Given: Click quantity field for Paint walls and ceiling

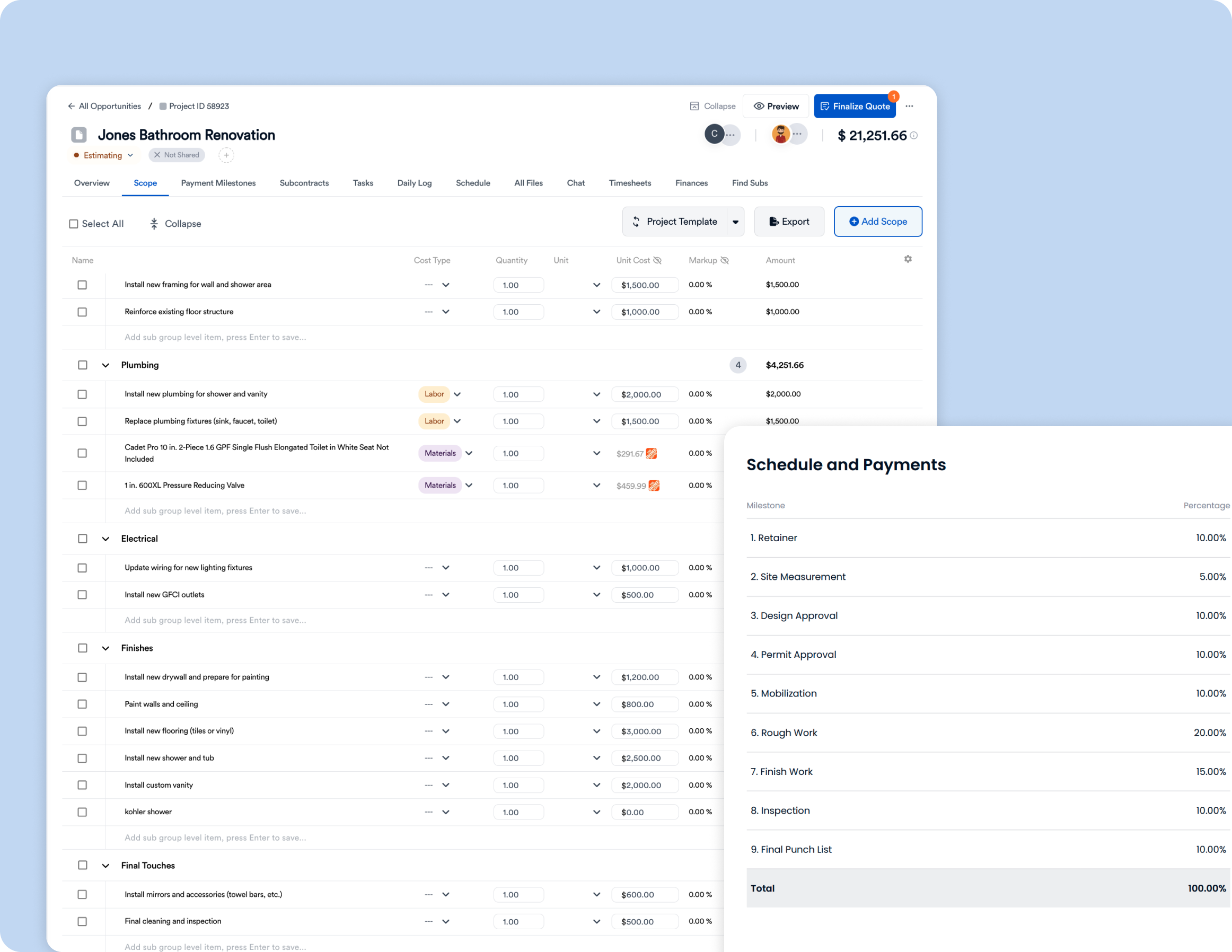Looking at the screenshot, I should point(518,704).
